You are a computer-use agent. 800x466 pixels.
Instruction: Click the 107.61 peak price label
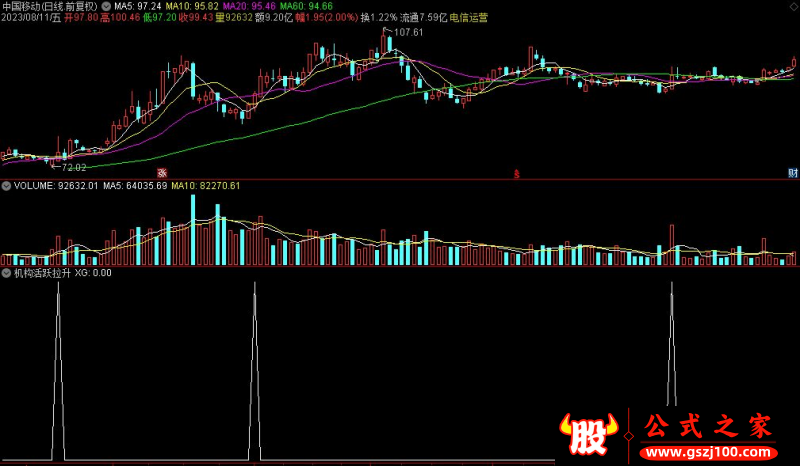[409, 32]
